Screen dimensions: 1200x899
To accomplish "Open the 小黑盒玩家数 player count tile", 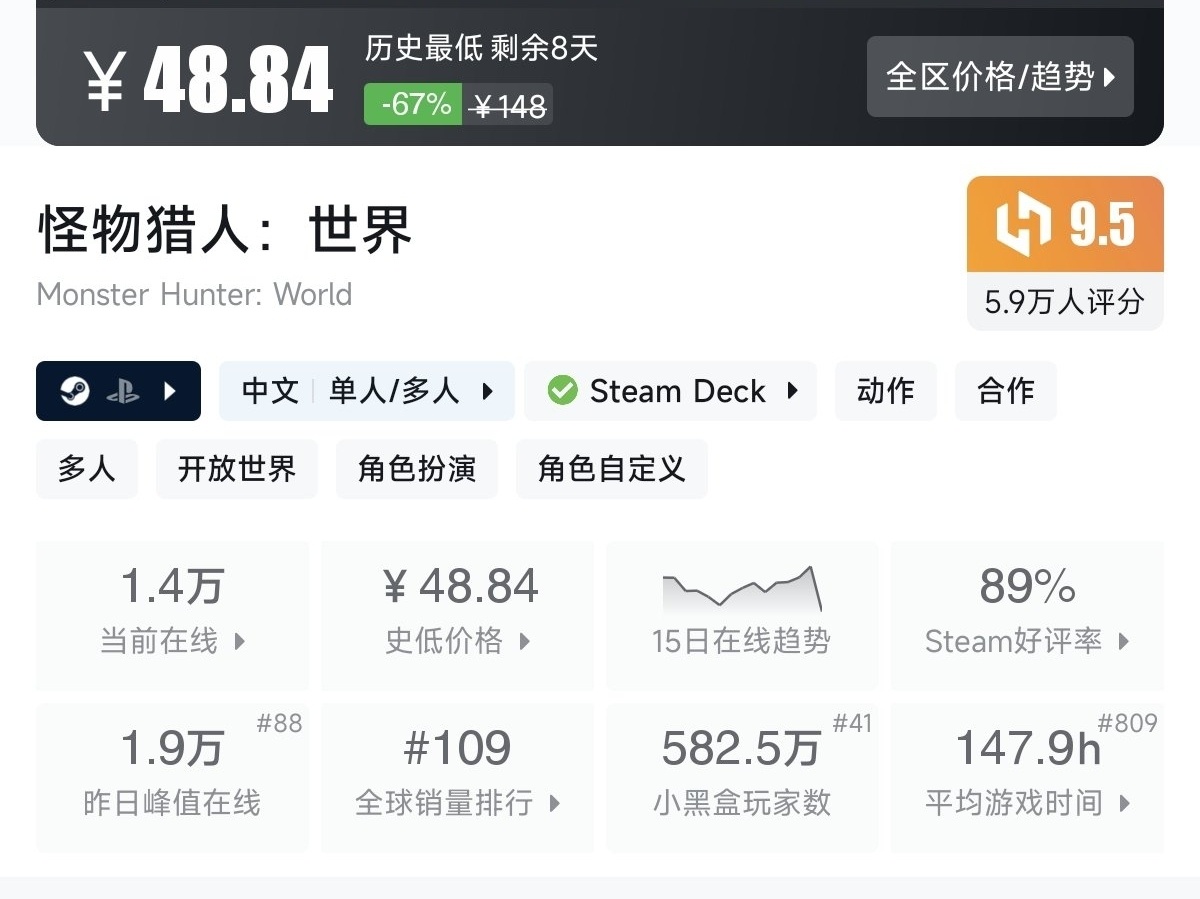I will [x=742, y=778].
